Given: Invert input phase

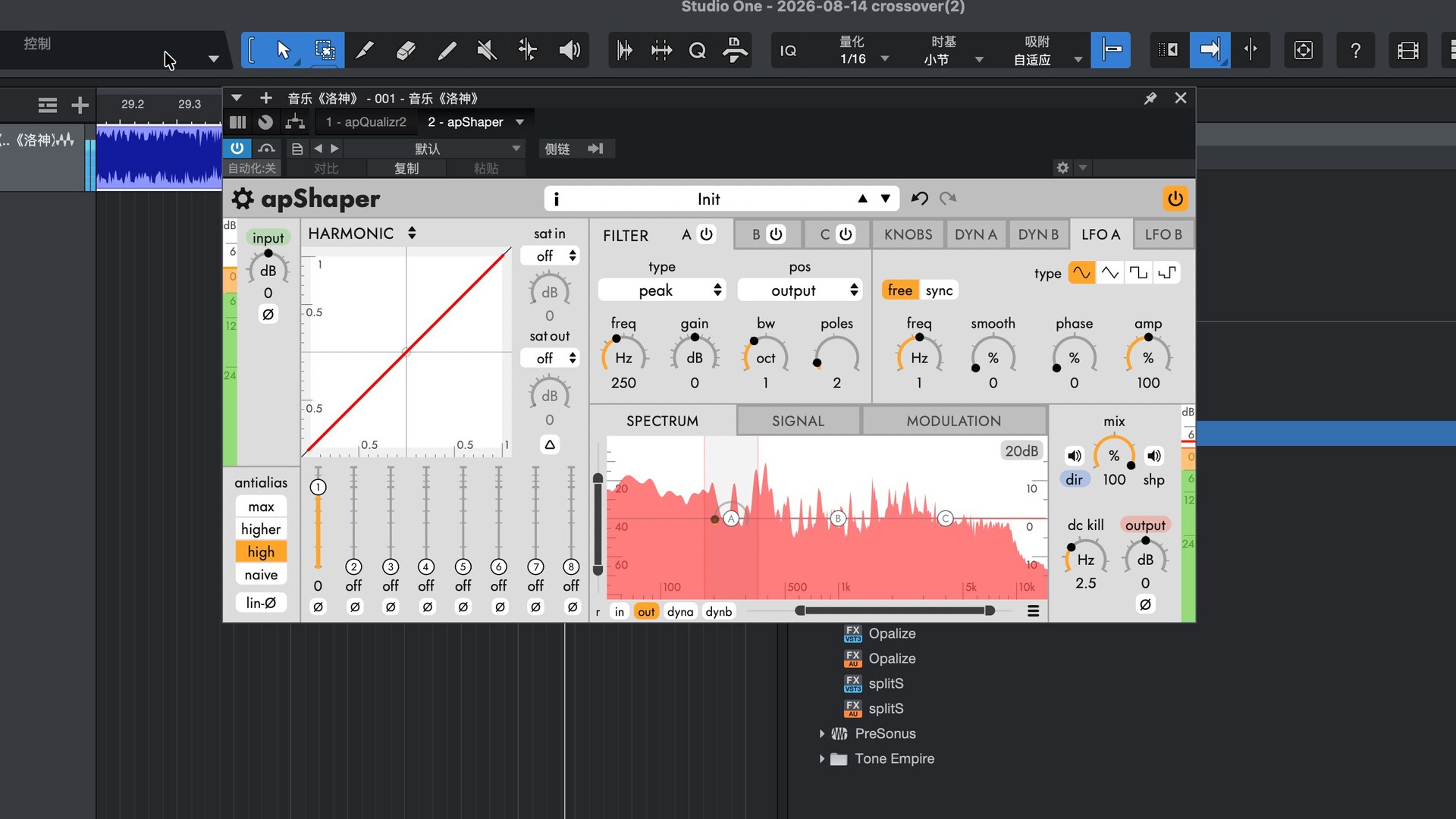Looking at the screenshot, I should [x=268, y=315].
